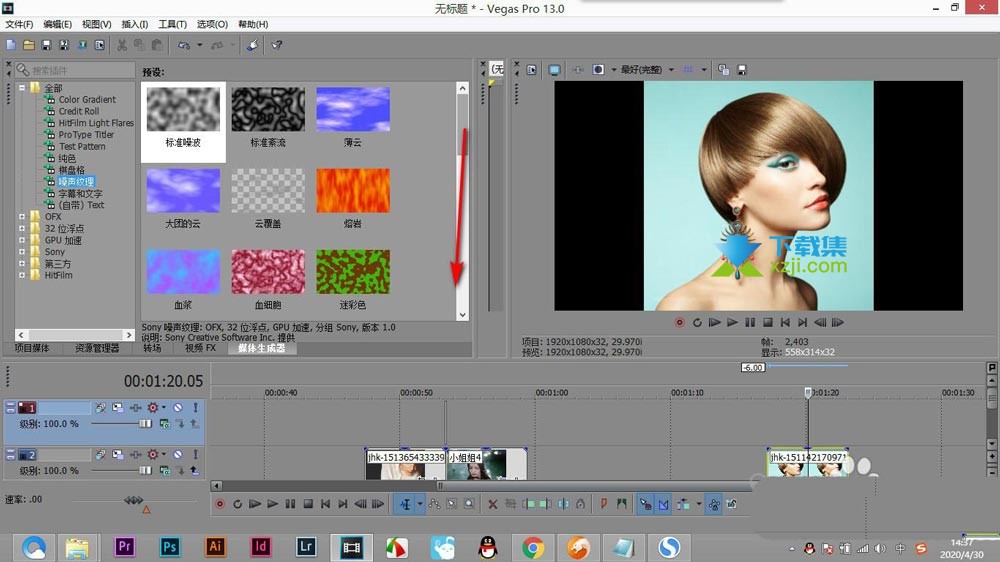Mute track 1

pos(178,407)
